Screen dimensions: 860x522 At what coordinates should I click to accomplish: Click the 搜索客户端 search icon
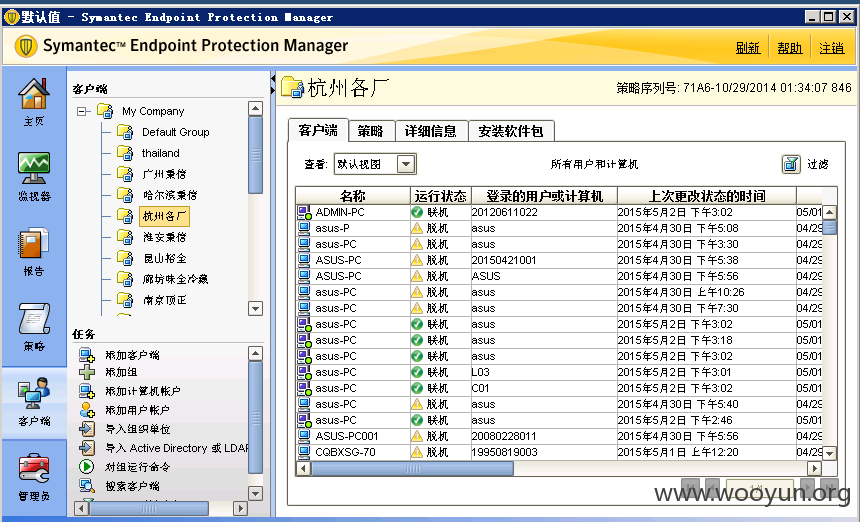tap(87, 486)
